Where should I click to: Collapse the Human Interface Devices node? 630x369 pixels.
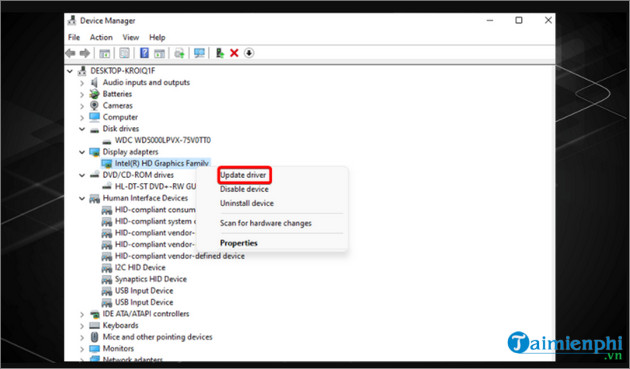pyautogui.click(x=82, y=198)
